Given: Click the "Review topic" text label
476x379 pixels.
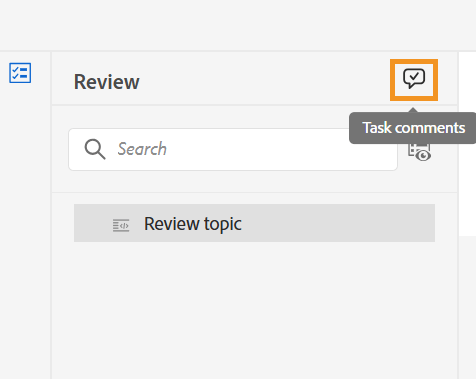Looking at the screenshot, I should click(193, 224).
